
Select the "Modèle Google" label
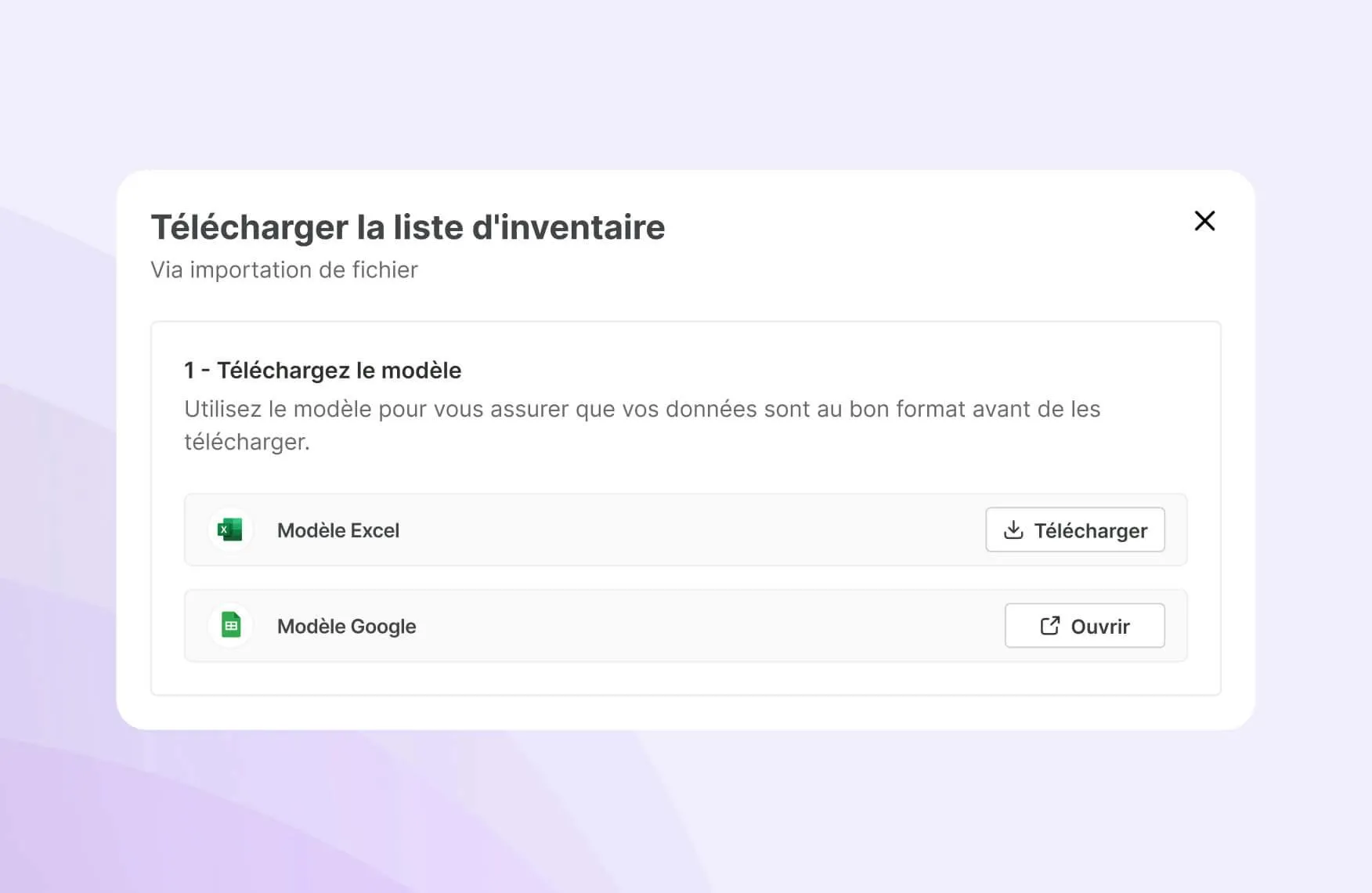tap(347, 627)
